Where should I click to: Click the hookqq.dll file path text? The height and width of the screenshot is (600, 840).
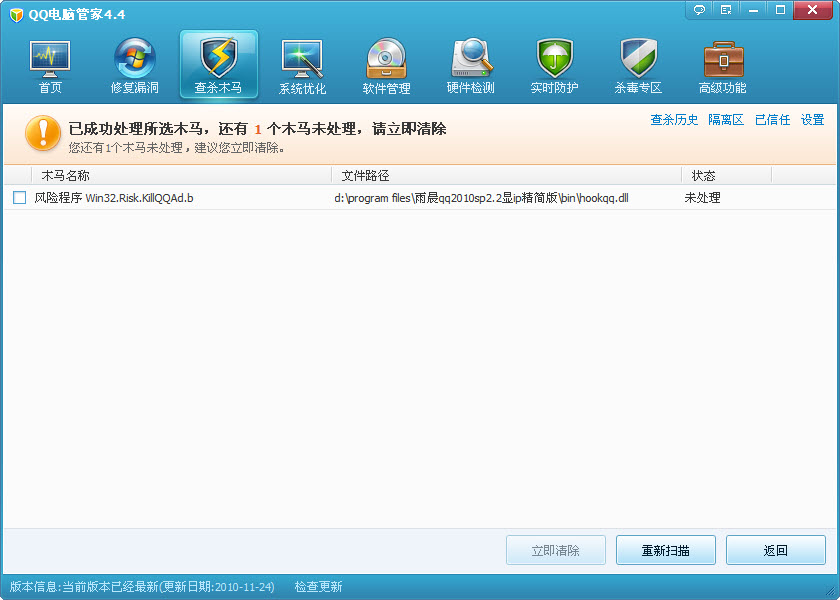(481, 198)
